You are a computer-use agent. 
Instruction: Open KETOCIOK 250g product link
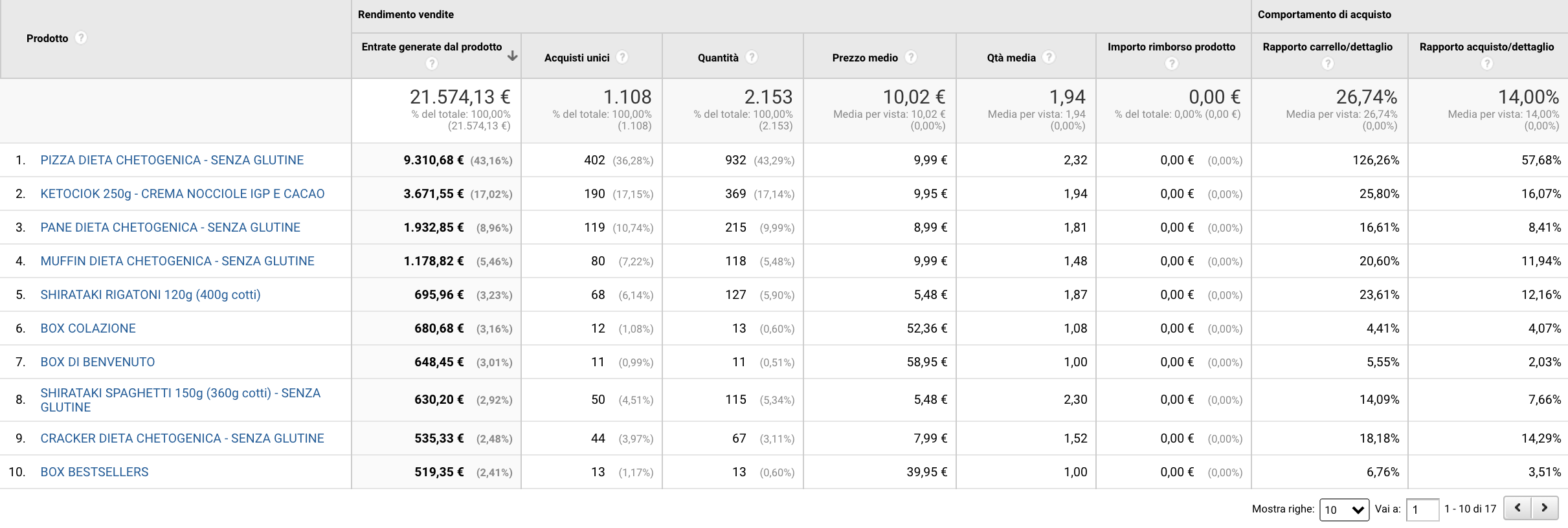(x=182, y=194)
